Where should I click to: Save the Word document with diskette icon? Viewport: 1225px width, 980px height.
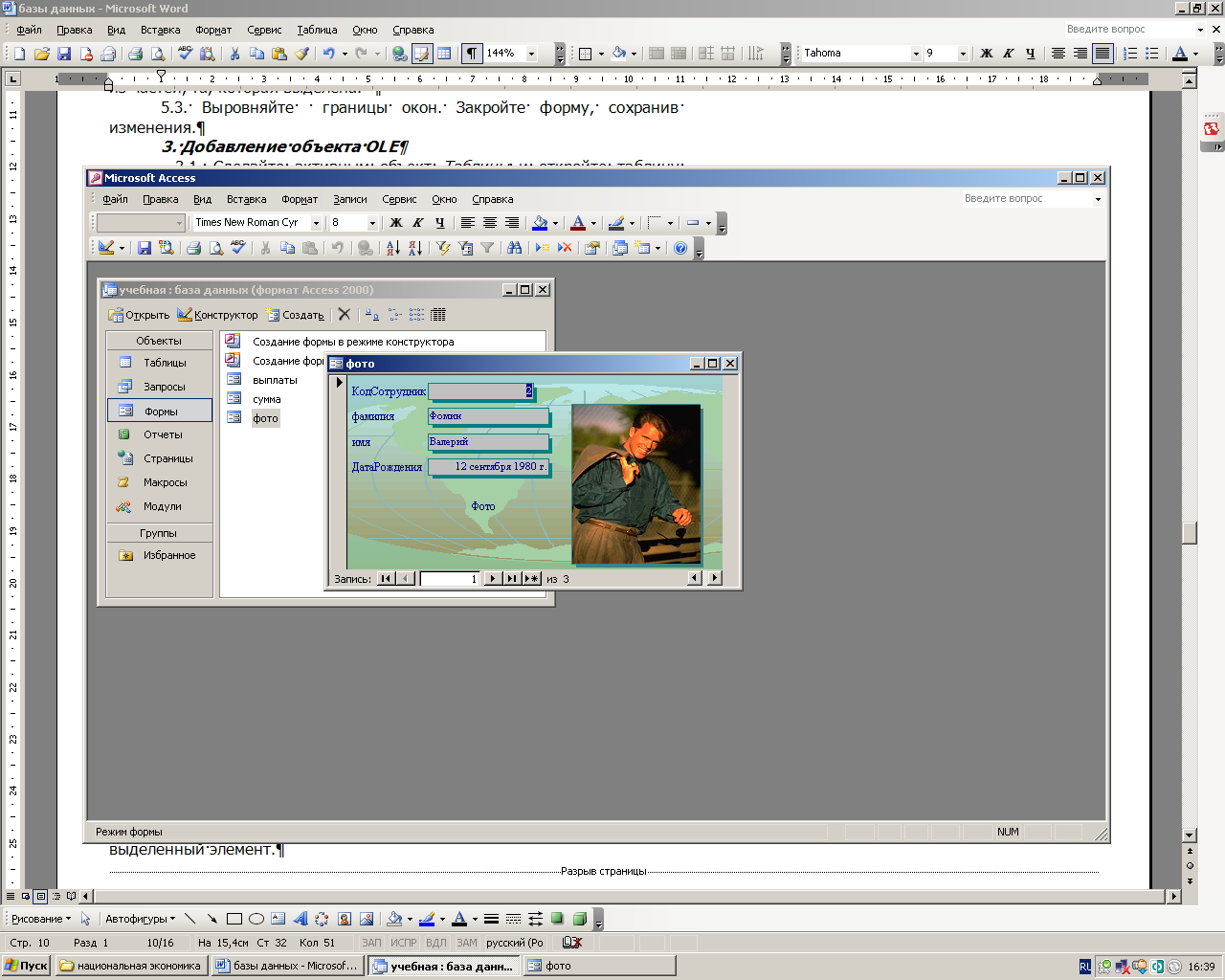[64, 54]
